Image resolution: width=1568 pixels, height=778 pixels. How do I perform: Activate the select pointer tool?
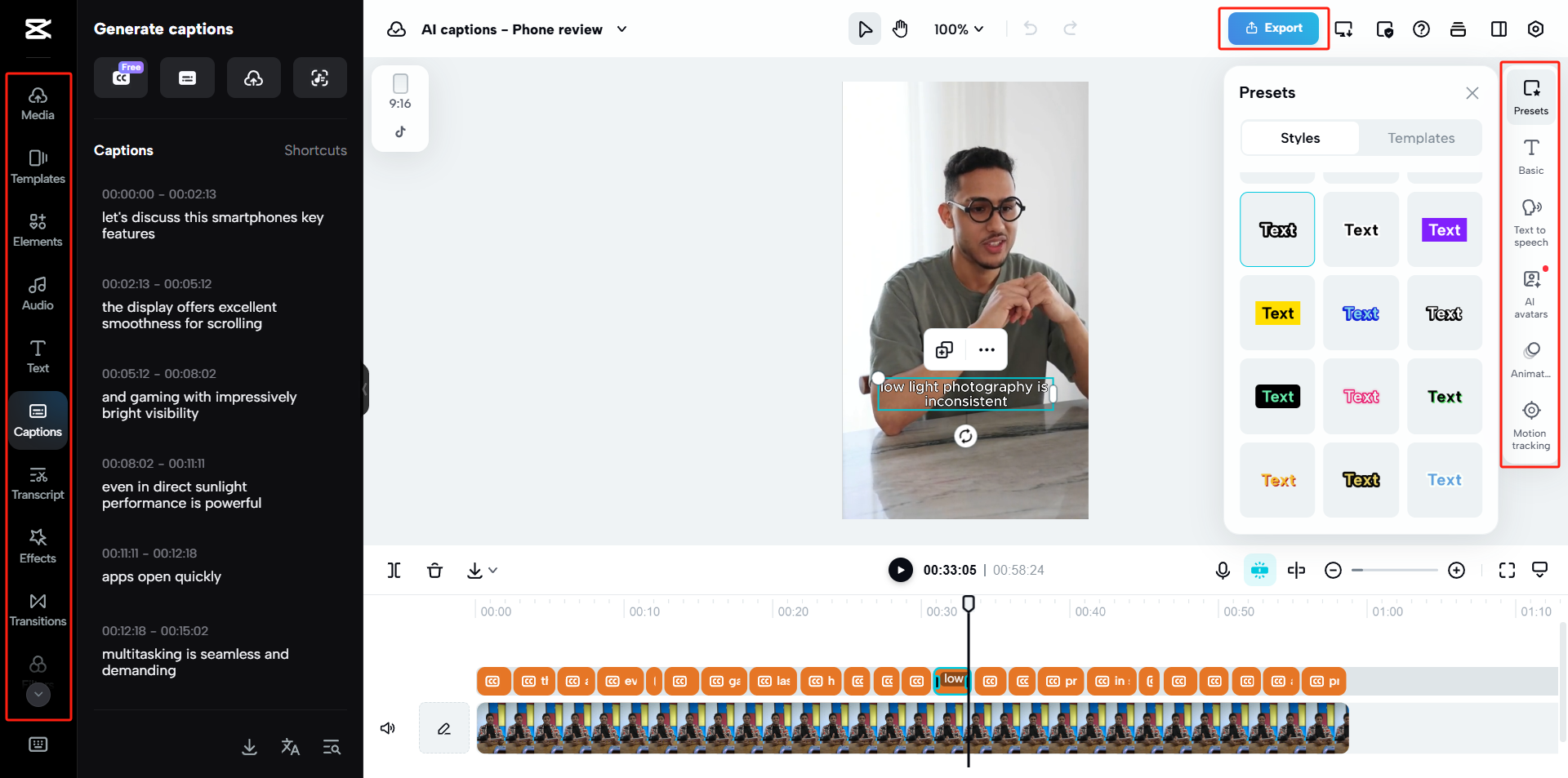tap(865, 29)
